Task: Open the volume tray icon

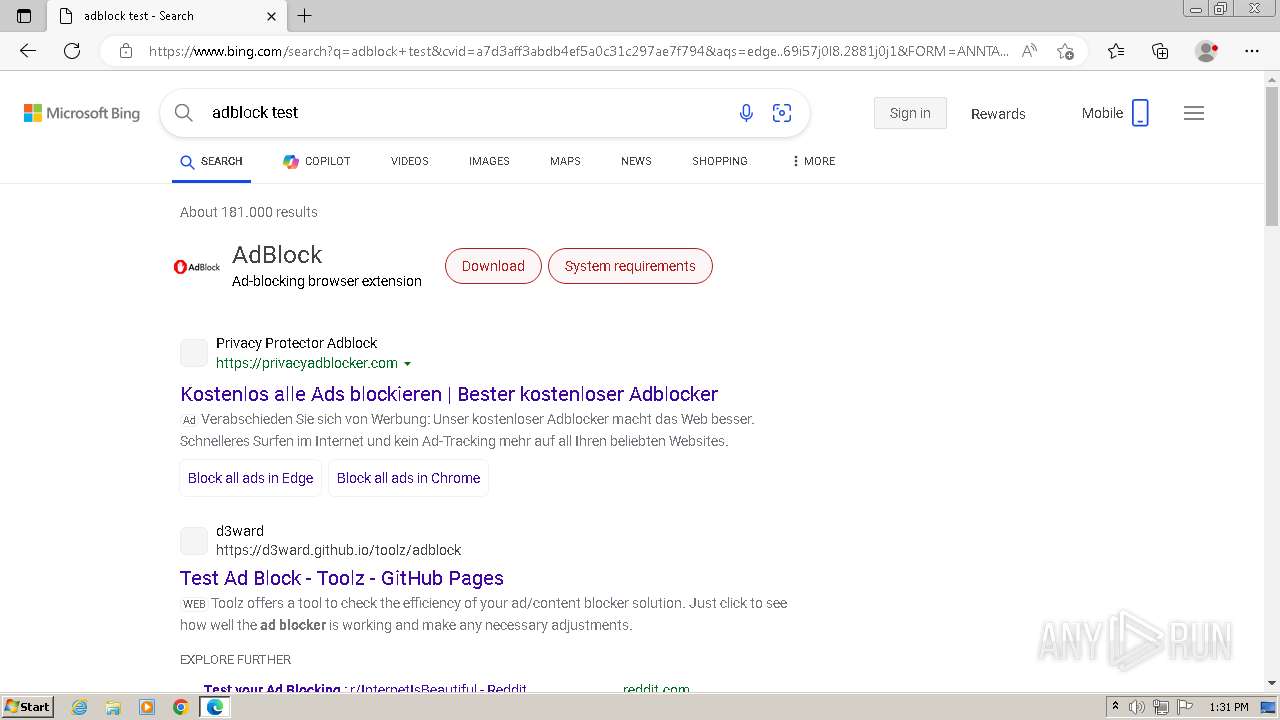Action: (1137, 707)
